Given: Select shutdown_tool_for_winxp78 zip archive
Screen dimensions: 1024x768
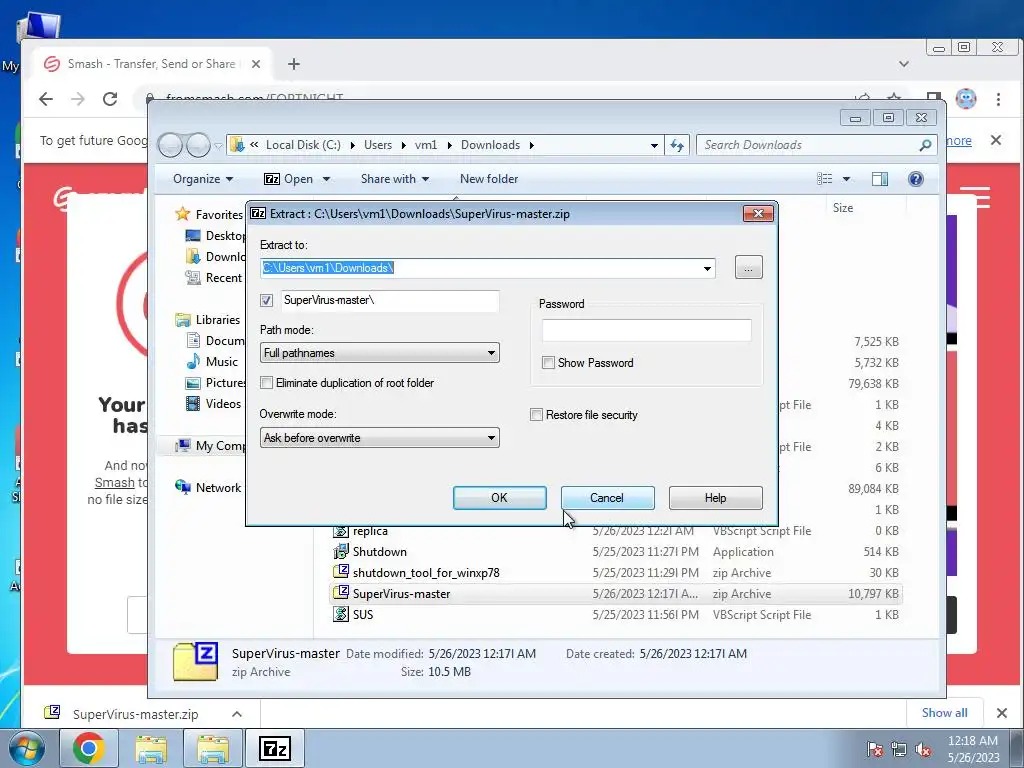Looking at the screenshot, I should [x=426, y=573].
